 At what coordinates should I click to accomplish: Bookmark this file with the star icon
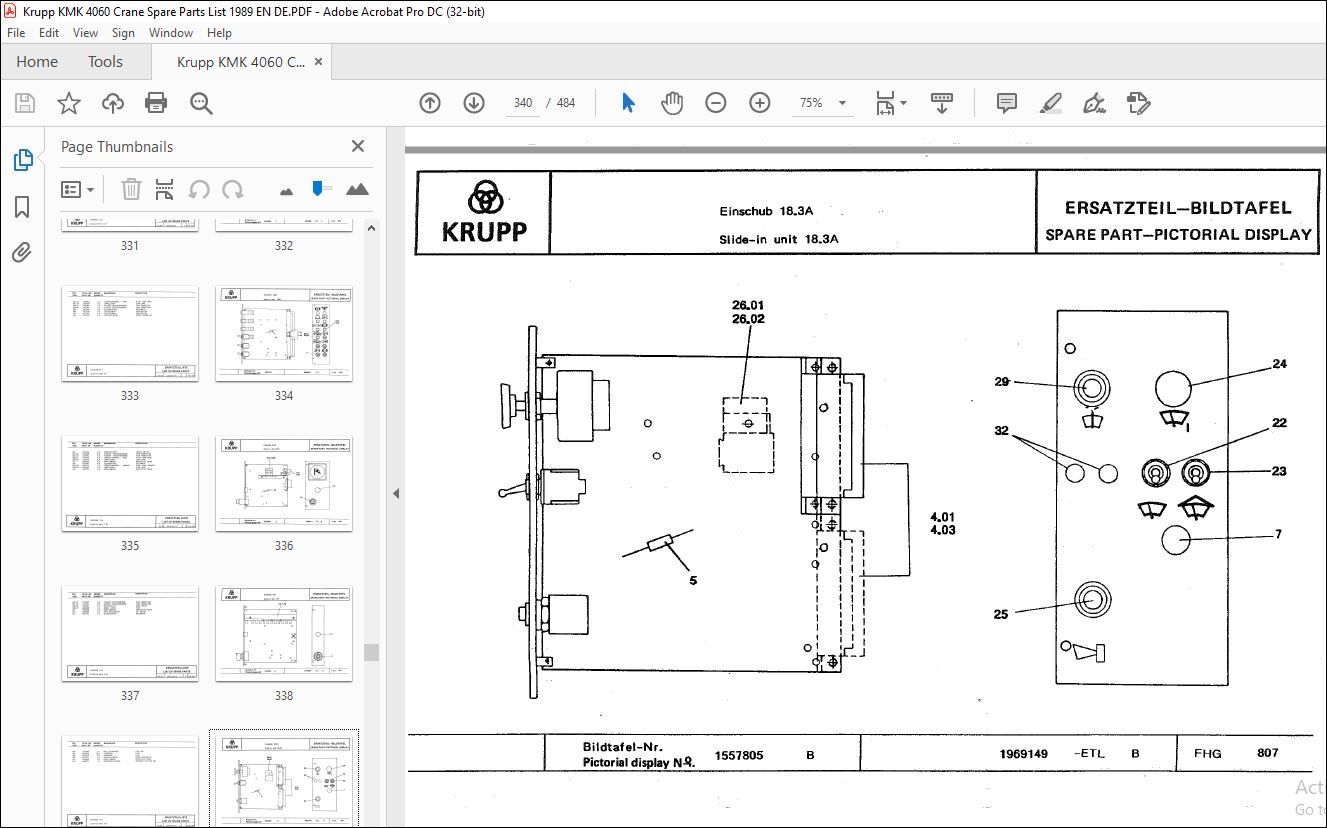(x=68, y=103)
